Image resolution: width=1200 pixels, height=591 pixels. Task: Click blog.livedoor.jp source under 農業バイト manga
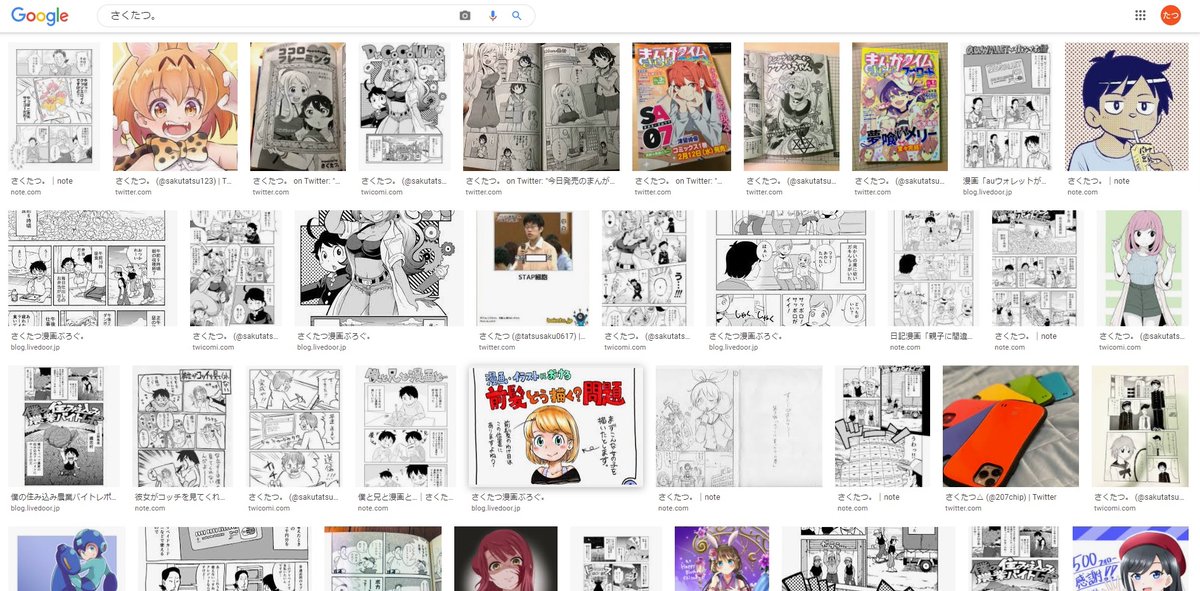pos(35,508)
